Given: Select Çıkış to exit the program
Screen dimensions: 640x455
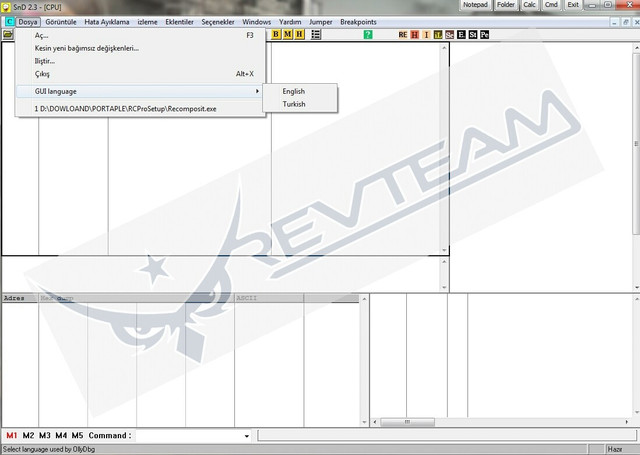Looking at the screenshot, I should [x=141, y=74].
